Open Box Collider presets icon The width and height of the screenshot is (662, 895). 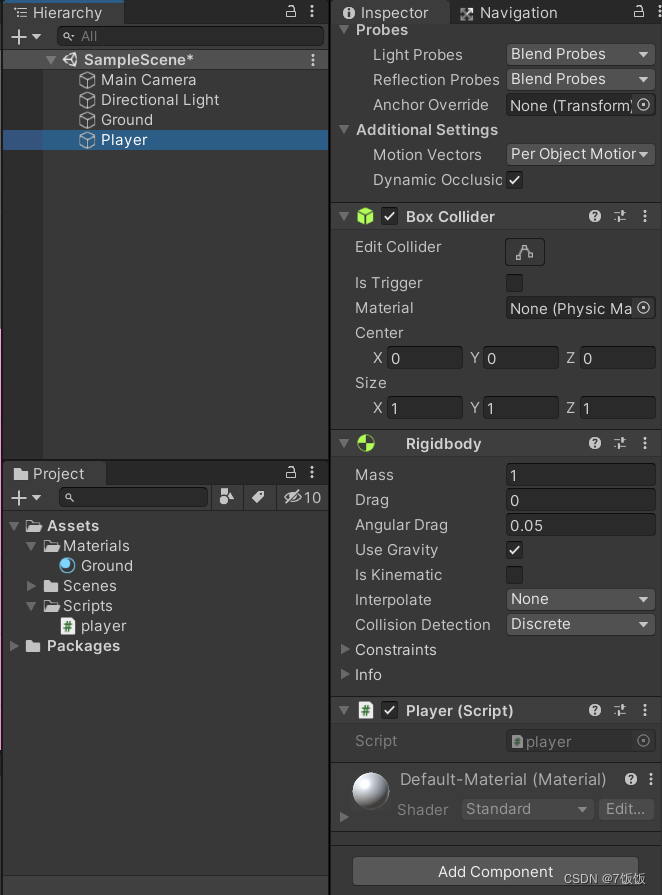[x=620, y=216]
